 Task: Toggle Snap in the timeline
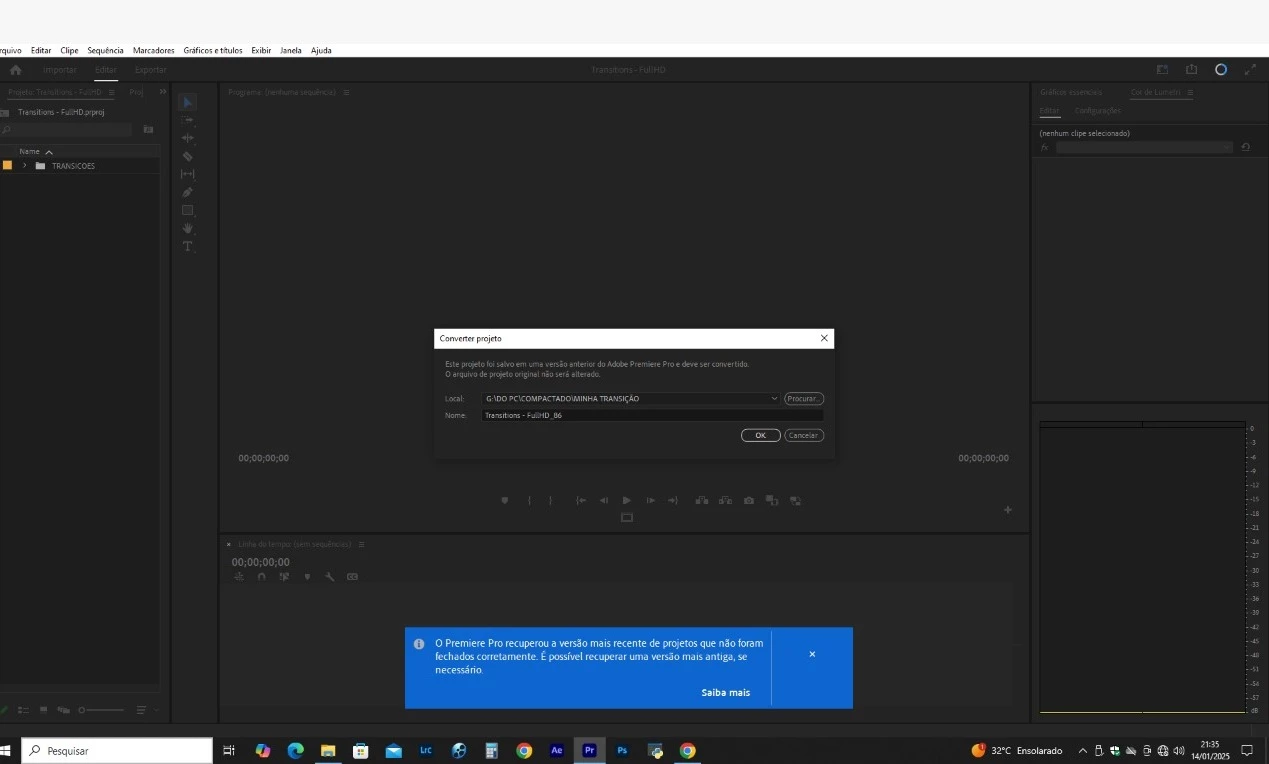pos(261,577)
